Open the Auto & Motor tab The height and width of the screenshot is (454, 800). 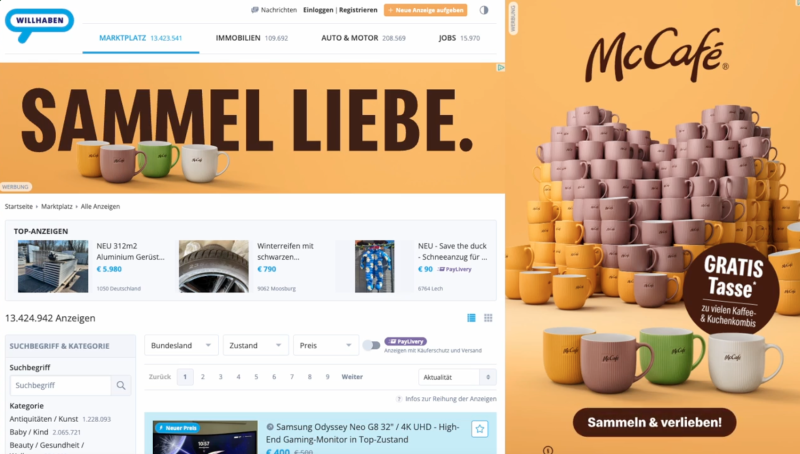(x=363, y=38)
